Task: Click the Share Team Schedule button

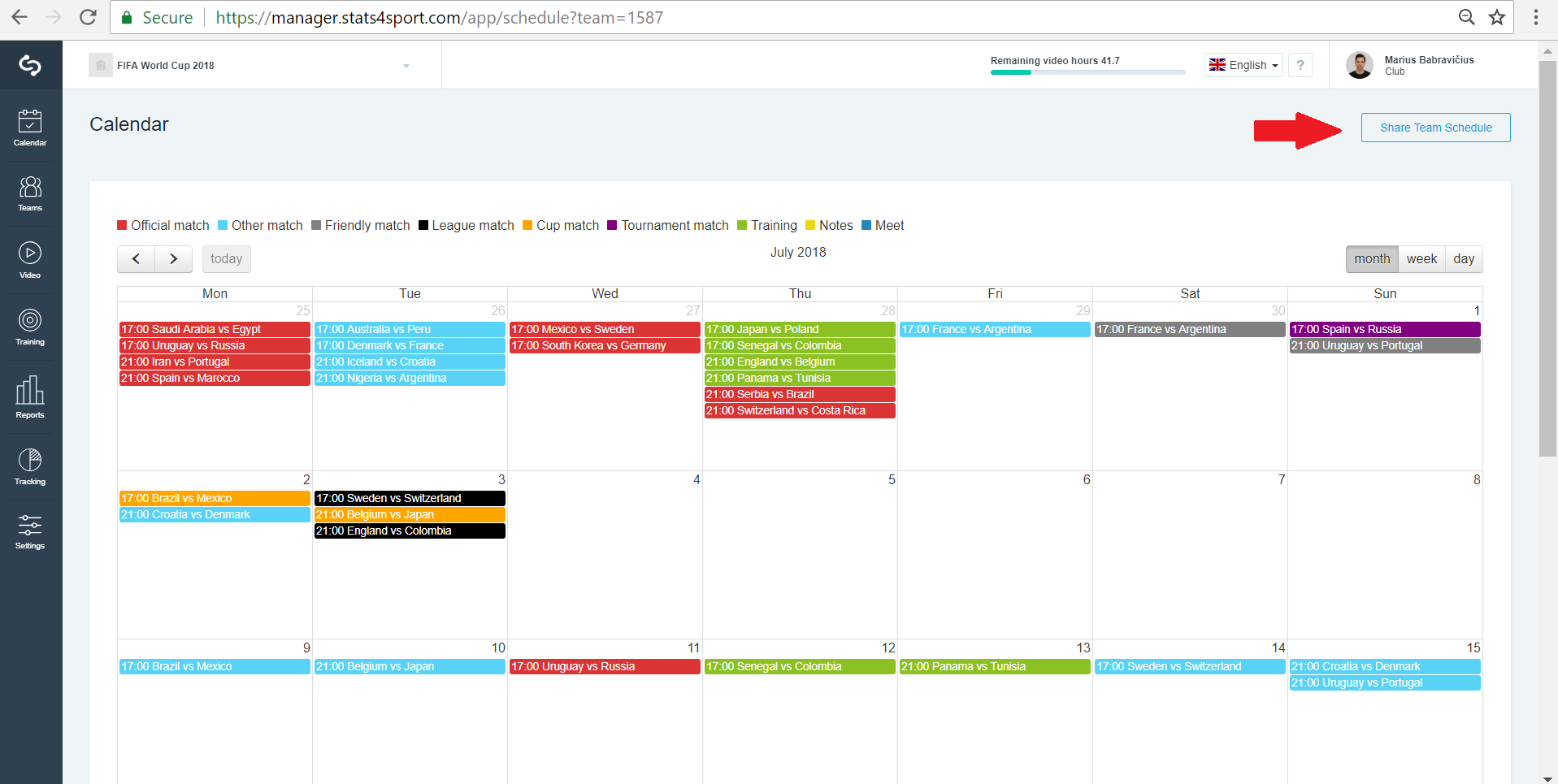Action: 1435,128
